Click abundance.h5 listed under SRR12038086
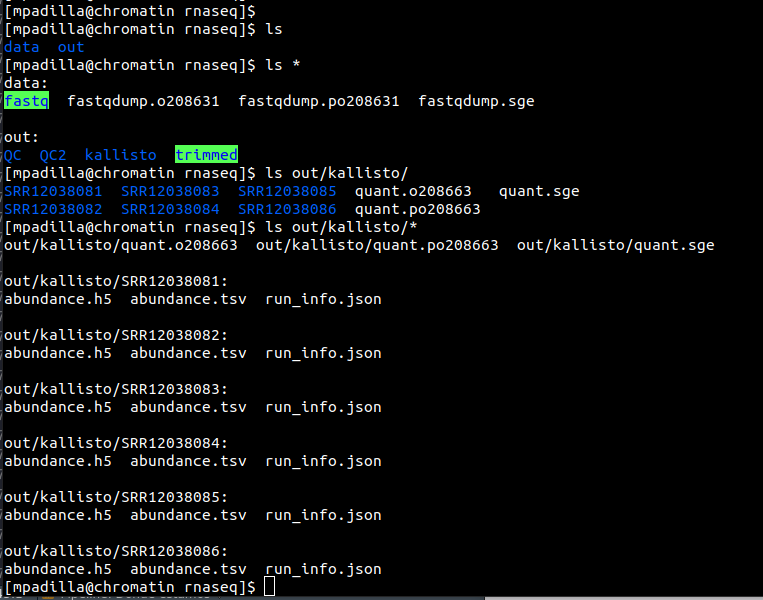Screen dimensions: 763x600 click(x=57, y=569)
